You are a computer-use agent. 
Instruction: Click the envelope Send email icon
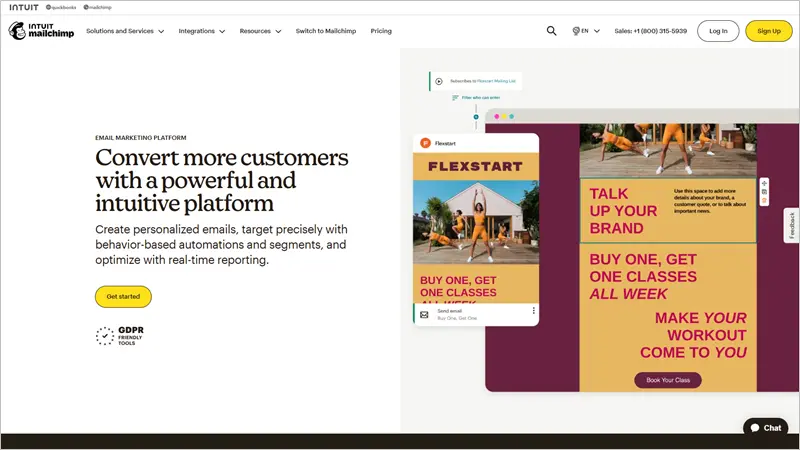tap(424, 314)
